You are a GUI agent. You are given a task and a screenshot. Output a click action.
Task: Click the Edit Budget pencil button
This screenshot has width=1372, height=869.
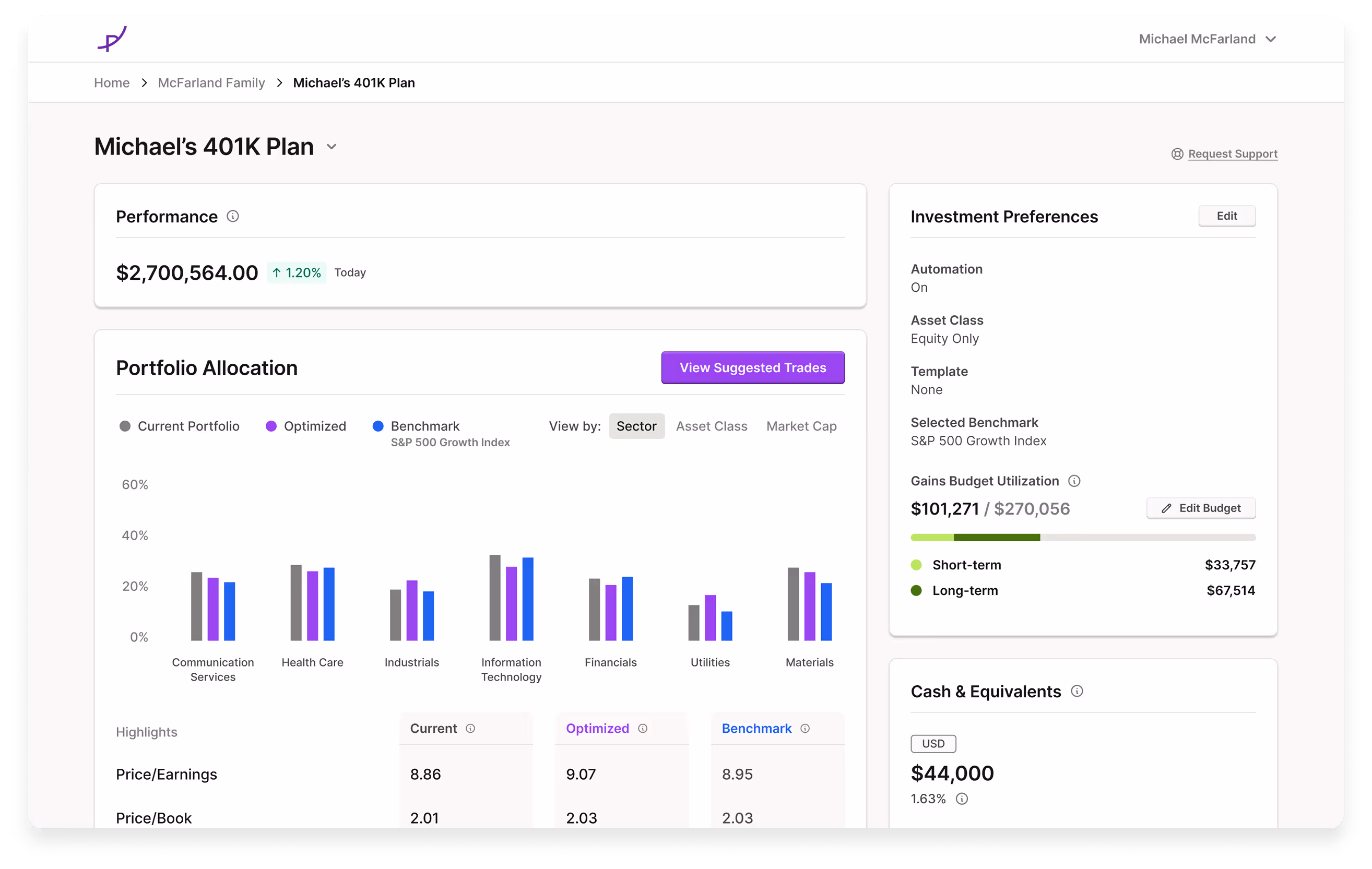tap(1201, 508)
